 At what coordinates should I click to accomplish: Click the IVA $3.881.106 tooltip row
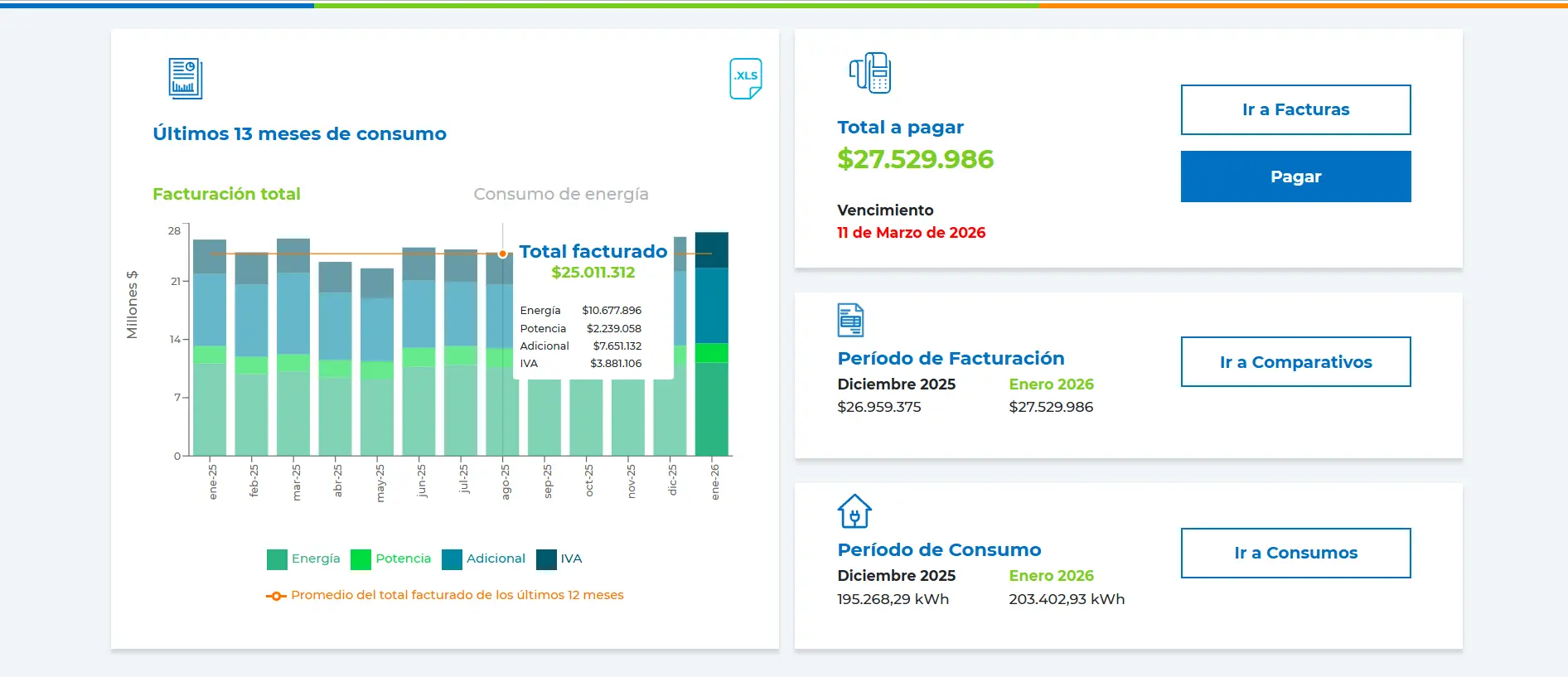(x=581, y=364)
